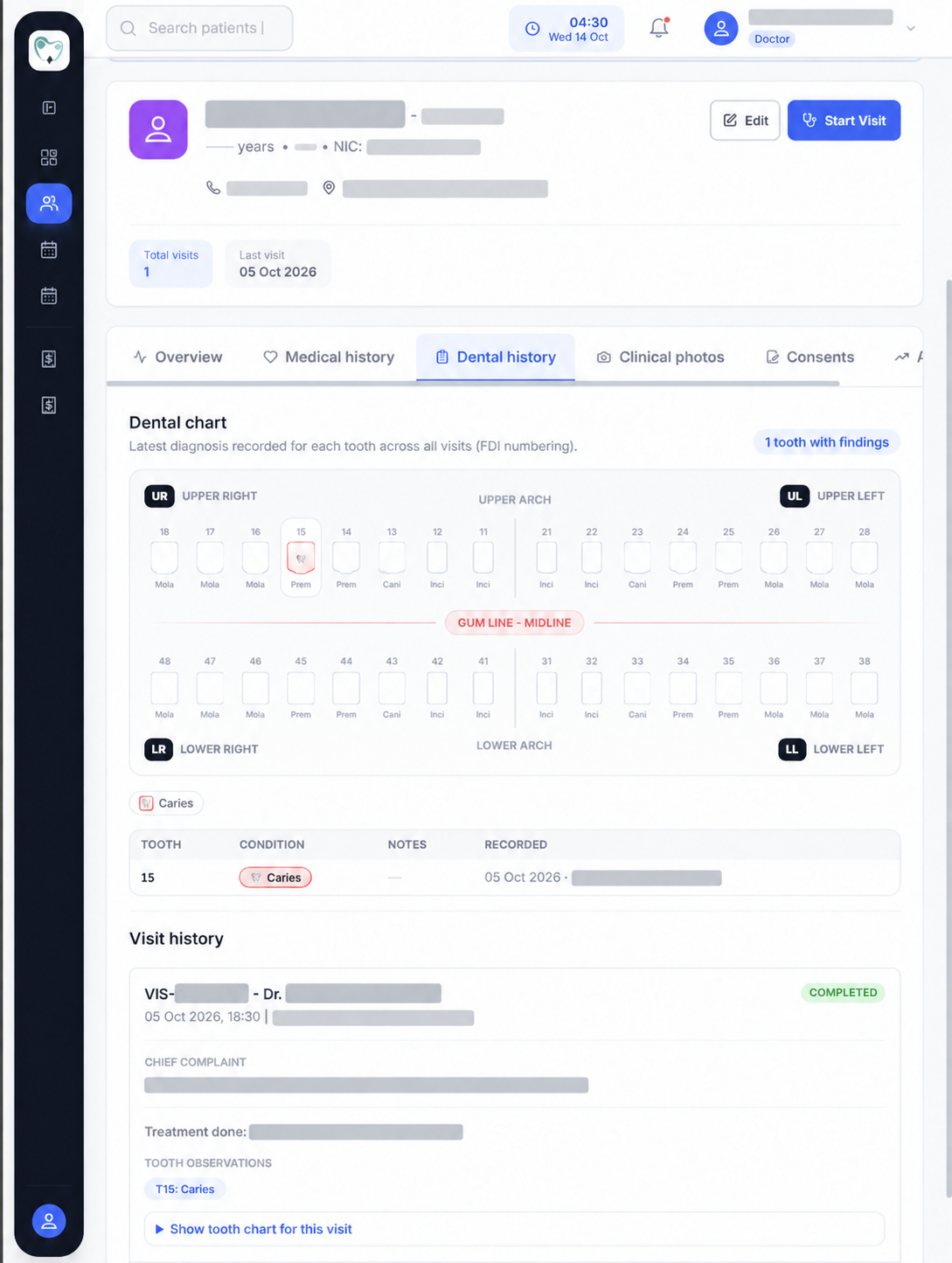Open the clinic logo home icon
Screen dimensions: 952x1263
[x=49, y=51]
